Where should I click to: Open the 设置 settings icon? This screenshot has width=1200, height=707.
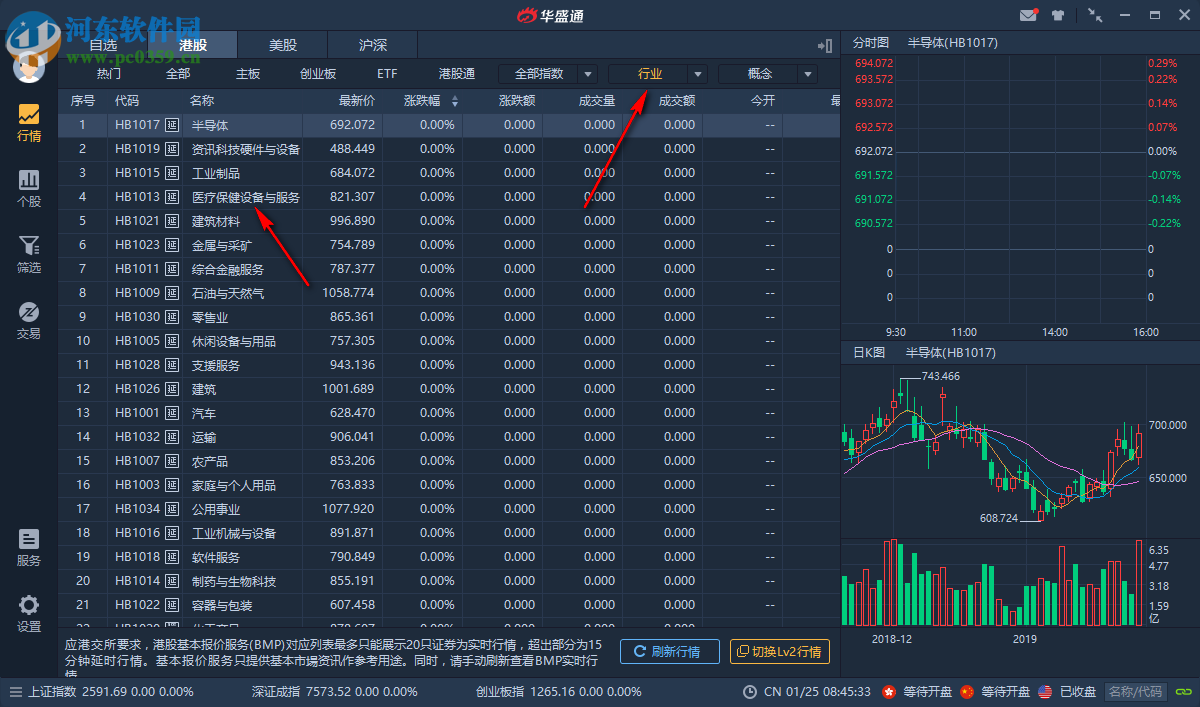point(28,613)
